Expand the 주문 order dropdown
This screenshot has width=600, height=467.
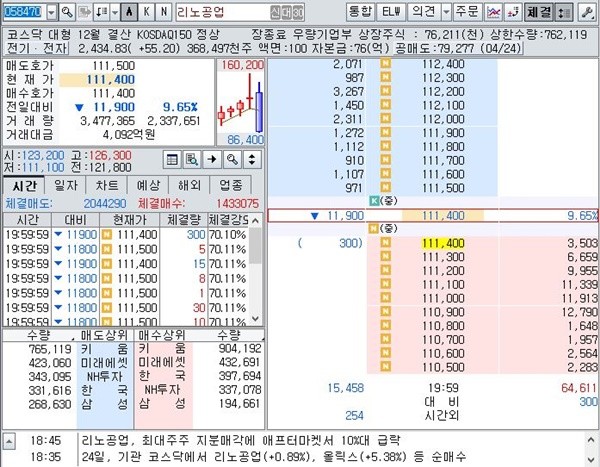pyautogui.click(x=466, y=12)
